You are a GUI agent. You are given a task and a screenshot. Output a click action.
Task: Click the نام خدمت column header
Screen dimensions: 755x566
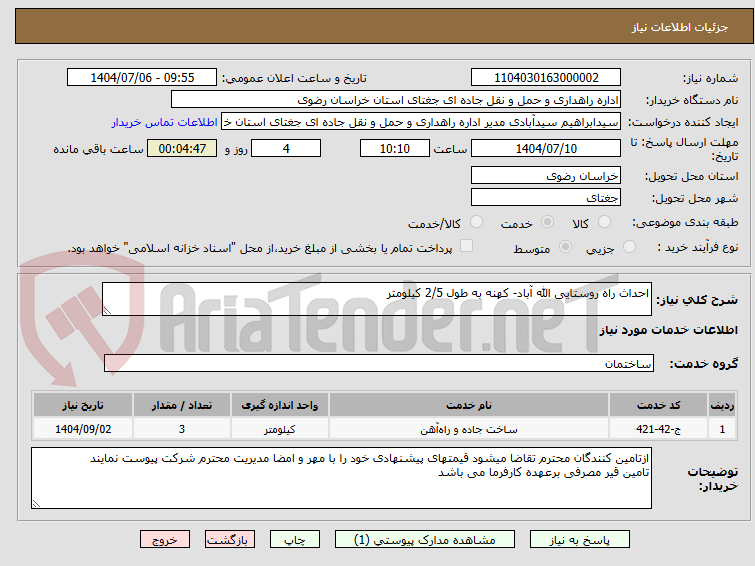pyautogui.click(x=469, y=405)
